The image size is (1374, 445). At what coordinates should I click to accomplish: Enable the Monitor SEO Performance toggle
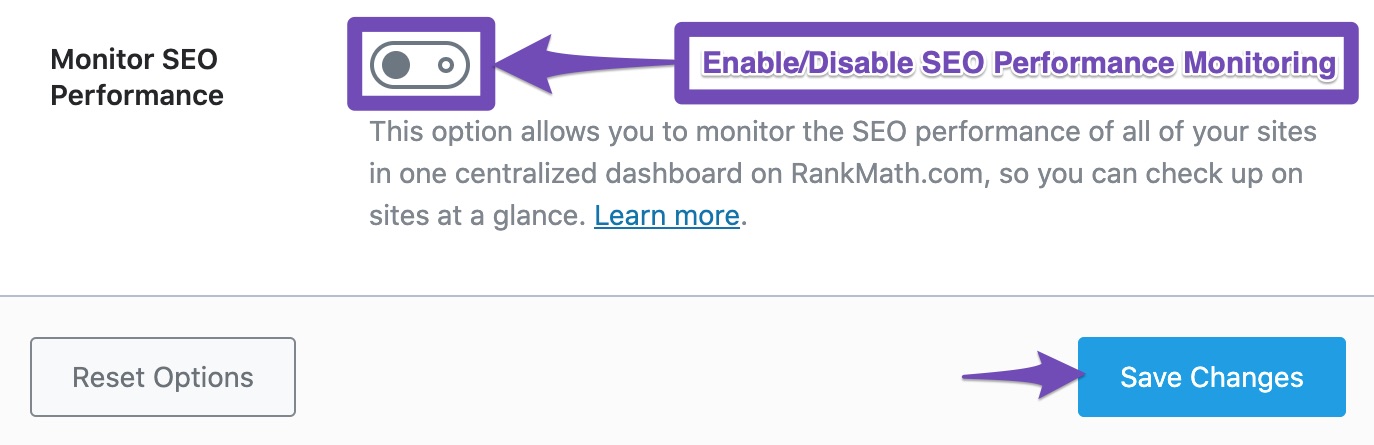(419, 65)
